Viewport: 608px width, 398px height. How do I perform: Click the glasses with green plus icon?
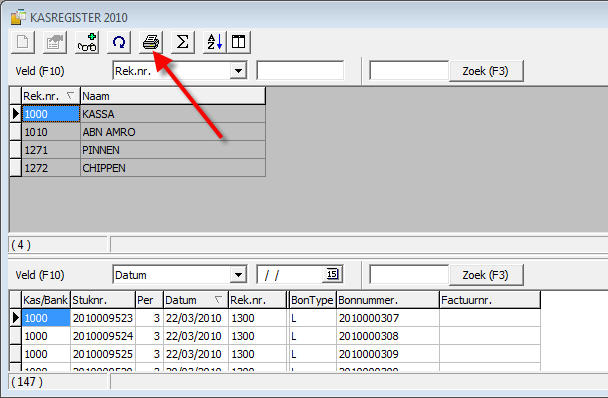tap(87, 42)
